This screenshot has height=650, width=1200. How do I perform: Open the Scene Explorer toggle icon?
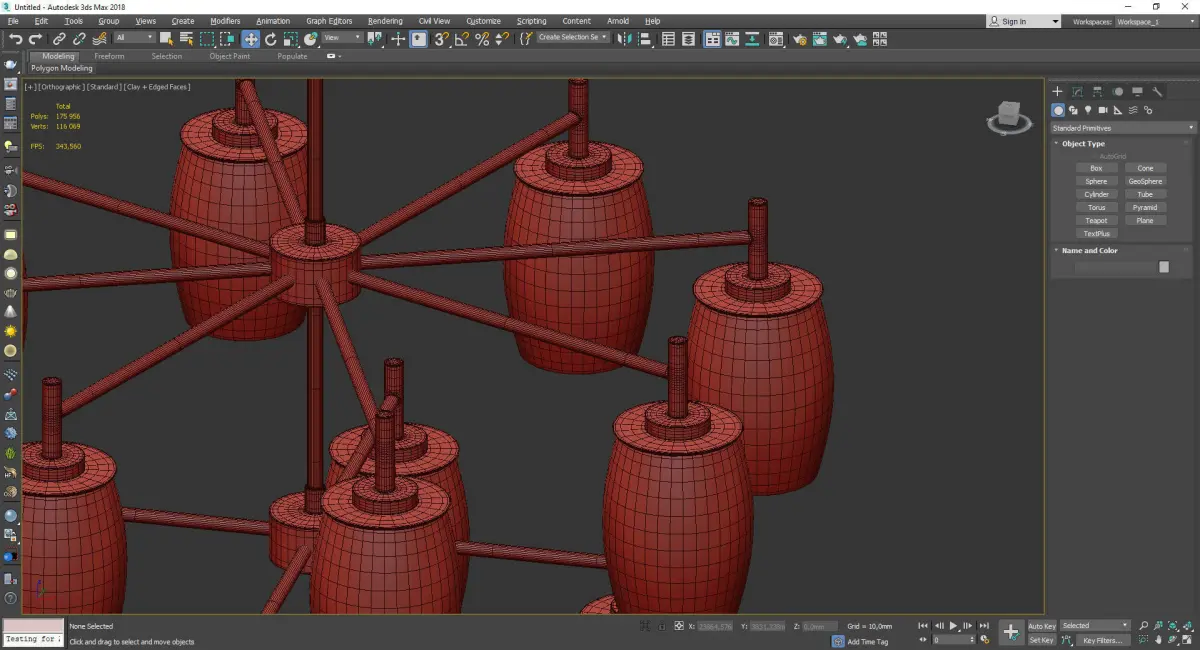(668, 39)
